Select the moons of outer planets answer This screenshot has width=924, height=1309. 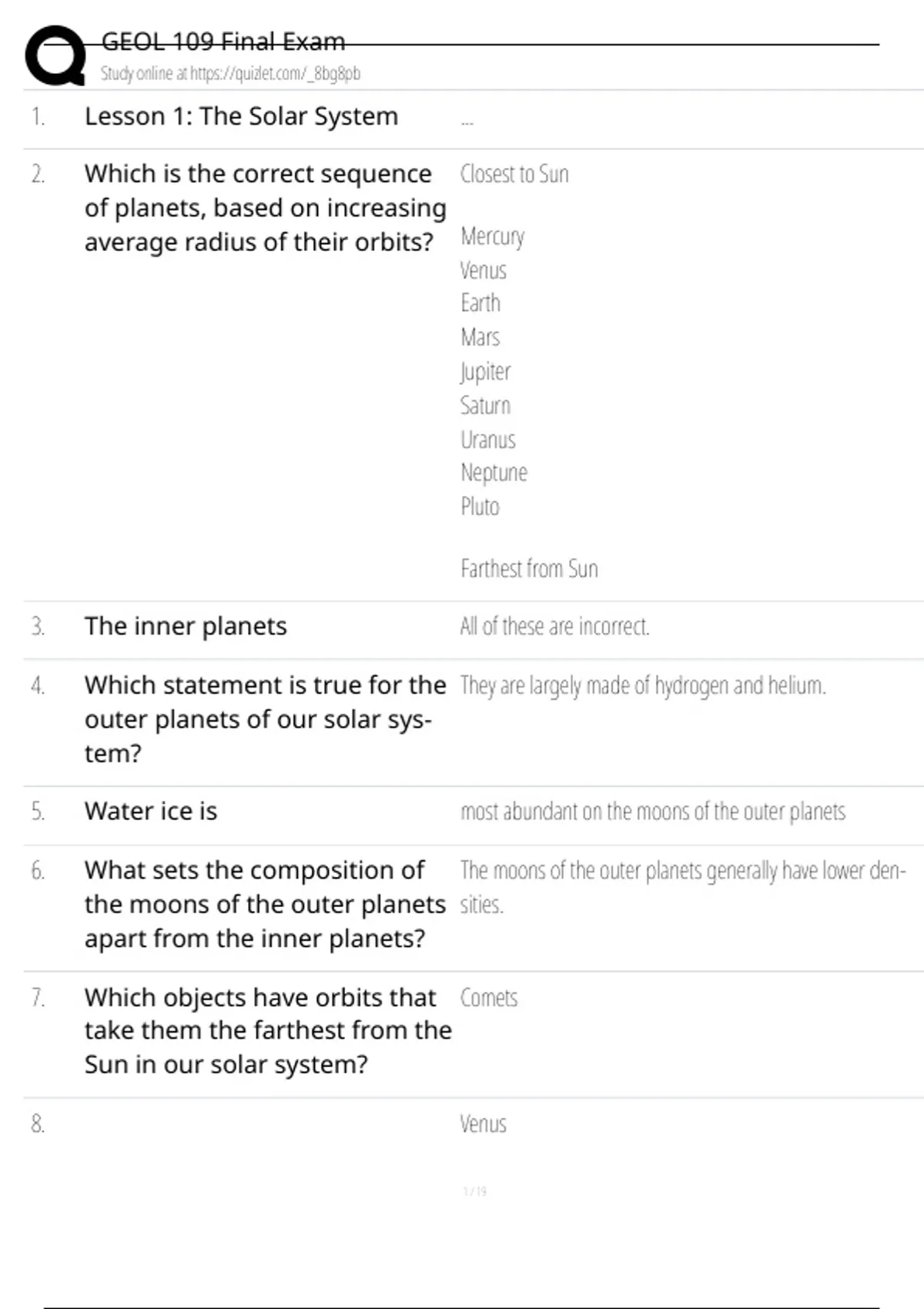[652, 812]
